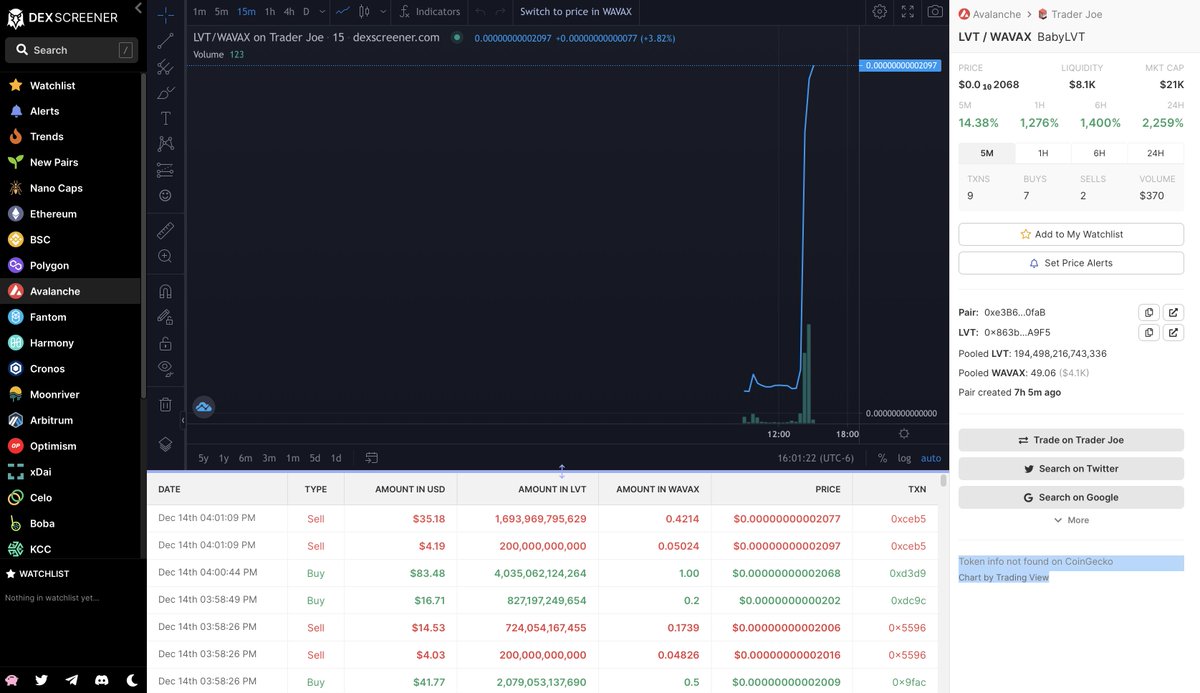
Task: Select the Text annotation tool
Action: tap(165, 118)
